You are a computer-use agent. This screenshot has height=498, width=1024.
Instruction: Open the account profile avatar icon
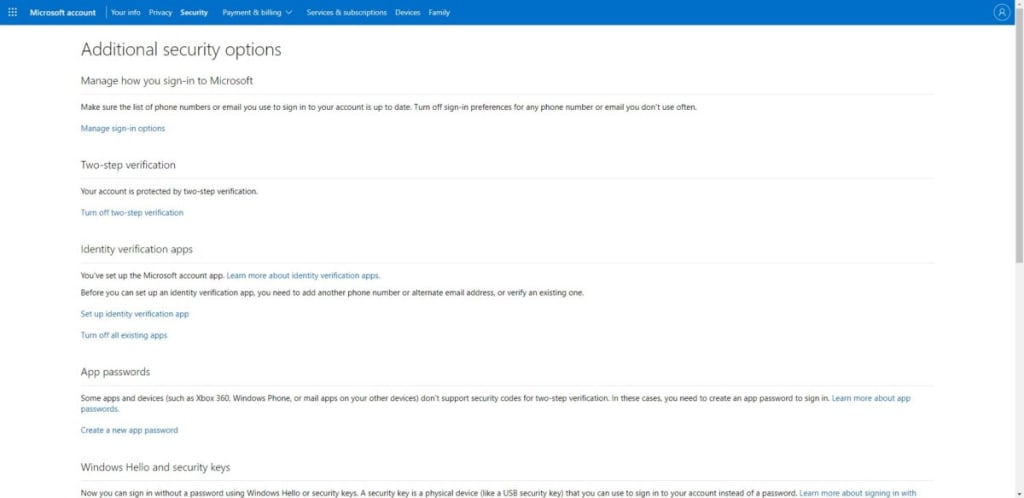[1001, 12]
